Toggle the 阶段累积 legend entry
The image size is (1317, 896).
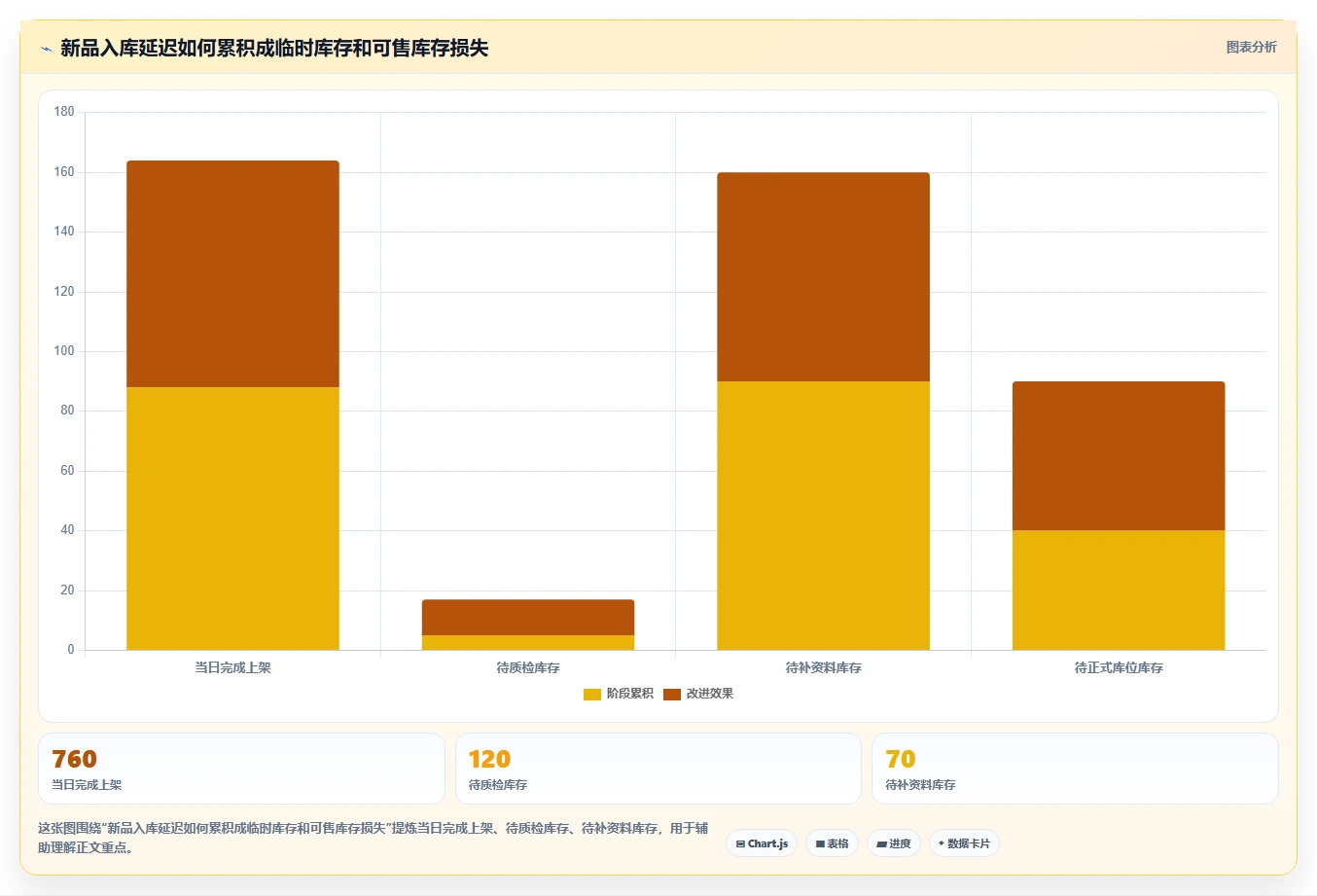tap(618, 694)
